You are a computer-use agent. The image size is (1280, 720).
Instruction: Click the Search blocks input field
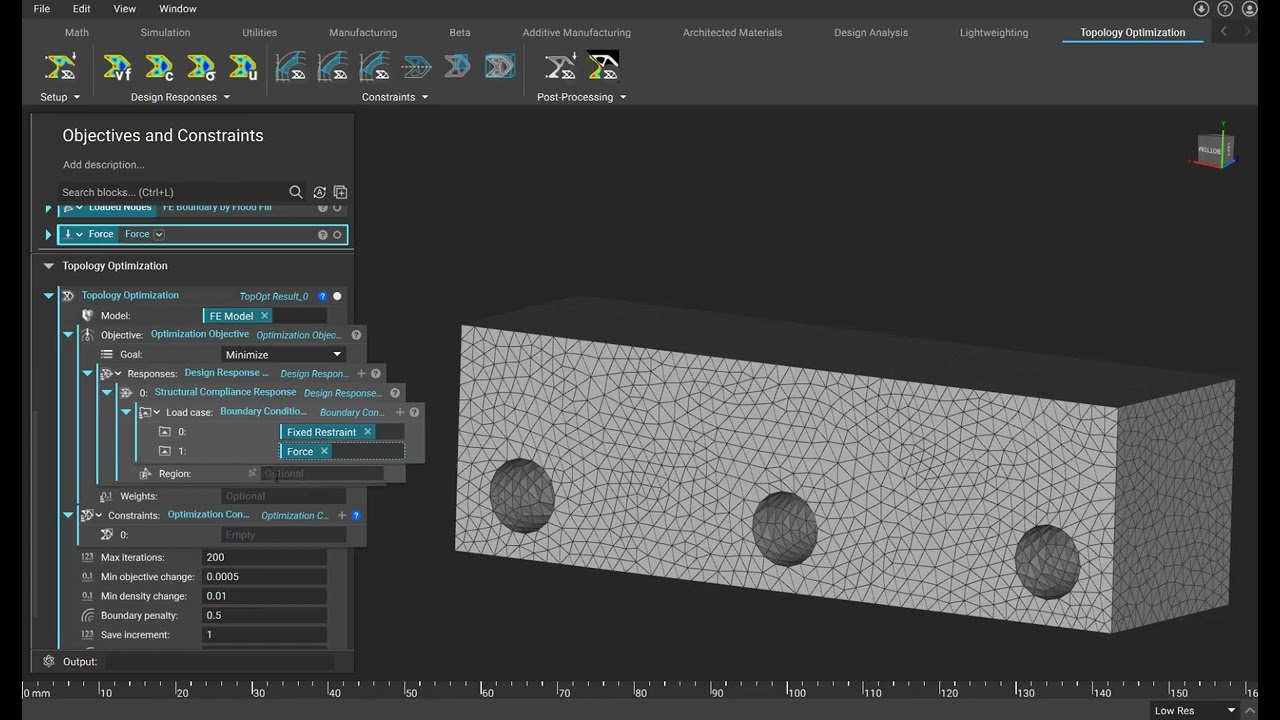(172, 192)
